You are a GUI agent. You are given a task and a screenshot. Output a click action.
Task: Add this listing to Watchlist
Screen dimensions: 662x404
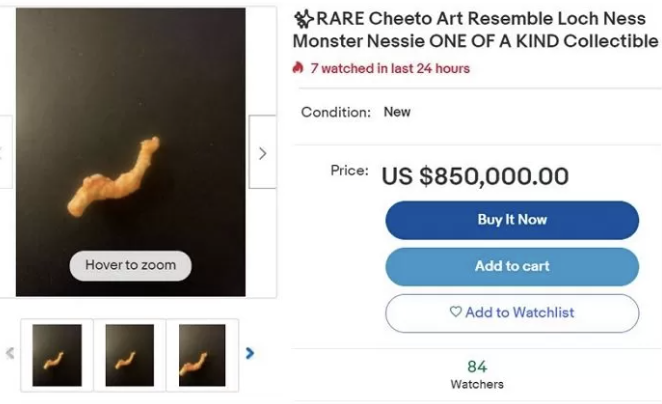[x=512, y=312]
